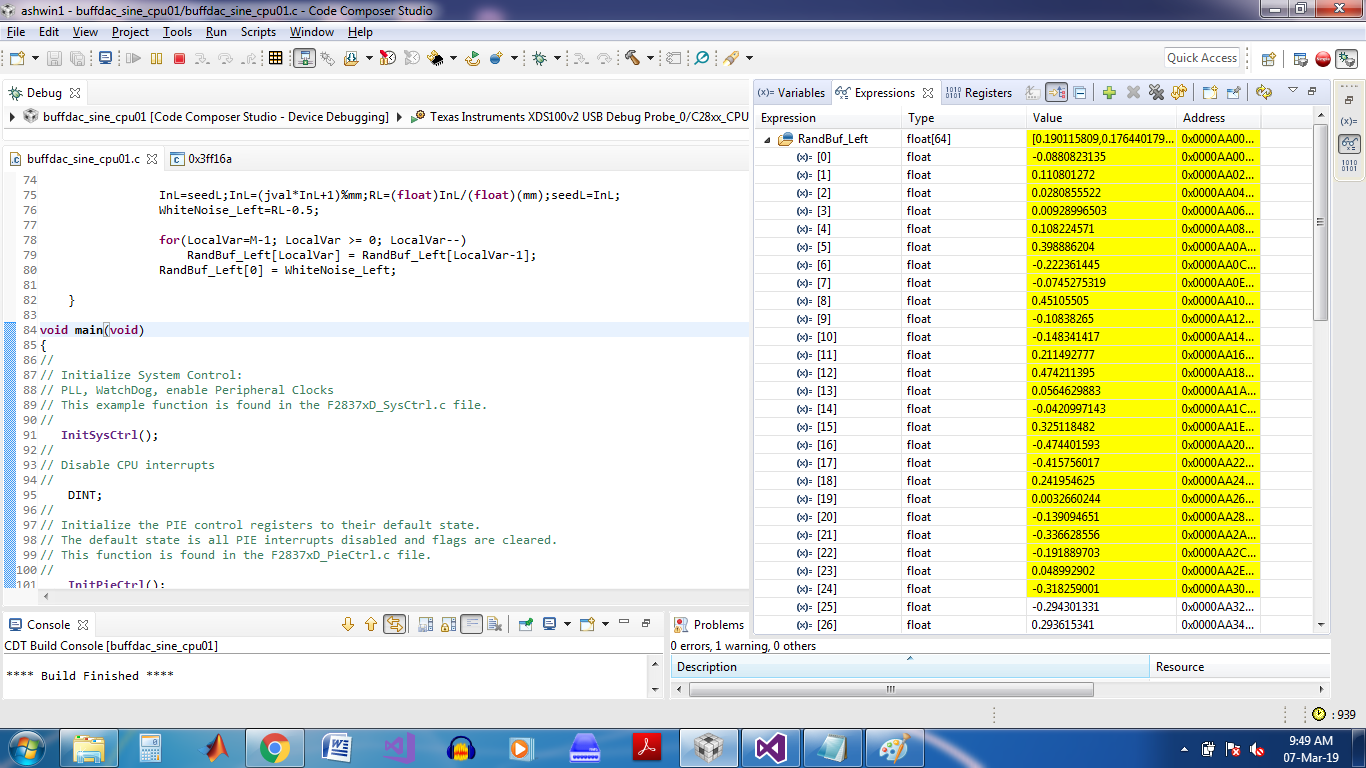Open MATLAB from the taskbar
The image size is (1366, 768).
pyautogui.click(x=217, y=747)
